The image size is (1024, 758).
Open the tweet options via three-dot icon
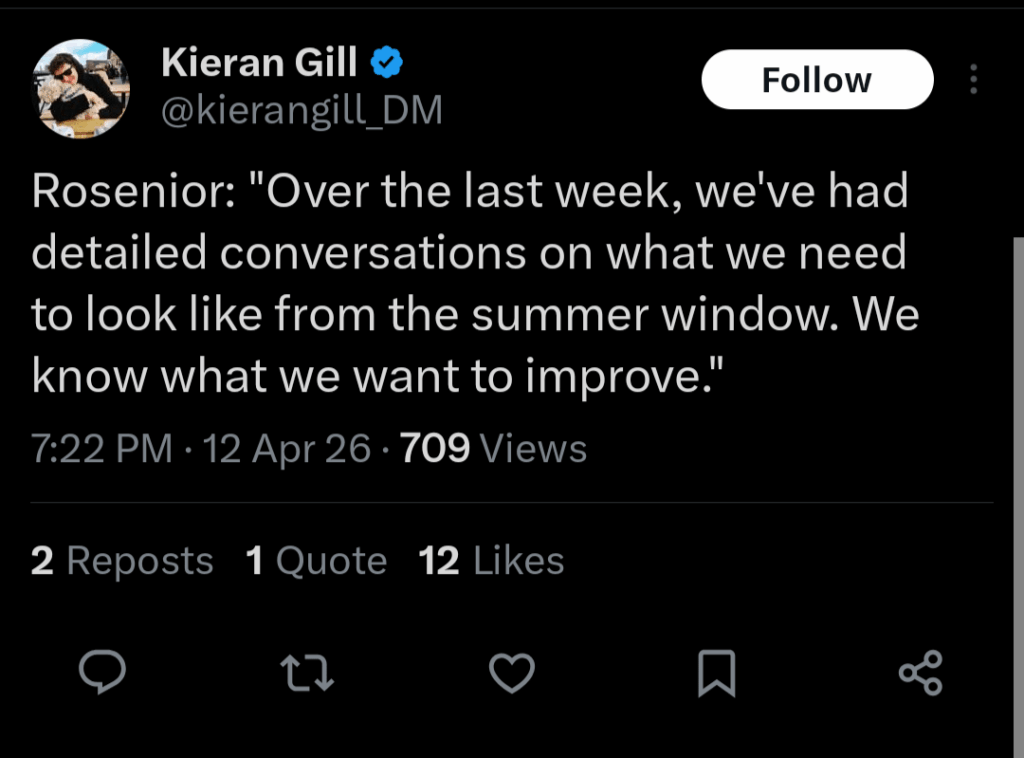[973, 80]
